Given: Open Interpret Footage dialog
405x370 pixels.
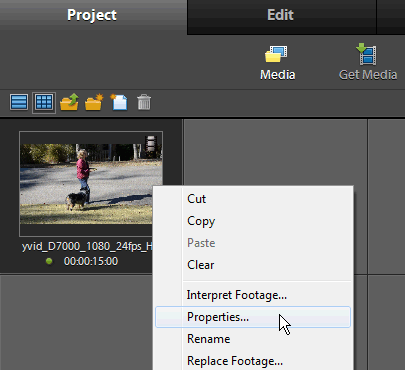Looking at the screenshot, I should (x=253, y=295).
